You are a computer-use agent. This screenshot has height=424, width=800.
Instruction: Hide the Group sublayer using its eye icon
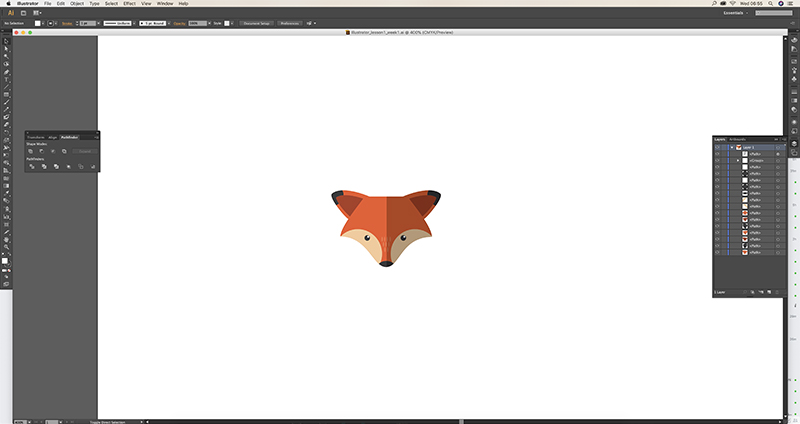click(717, 160)
